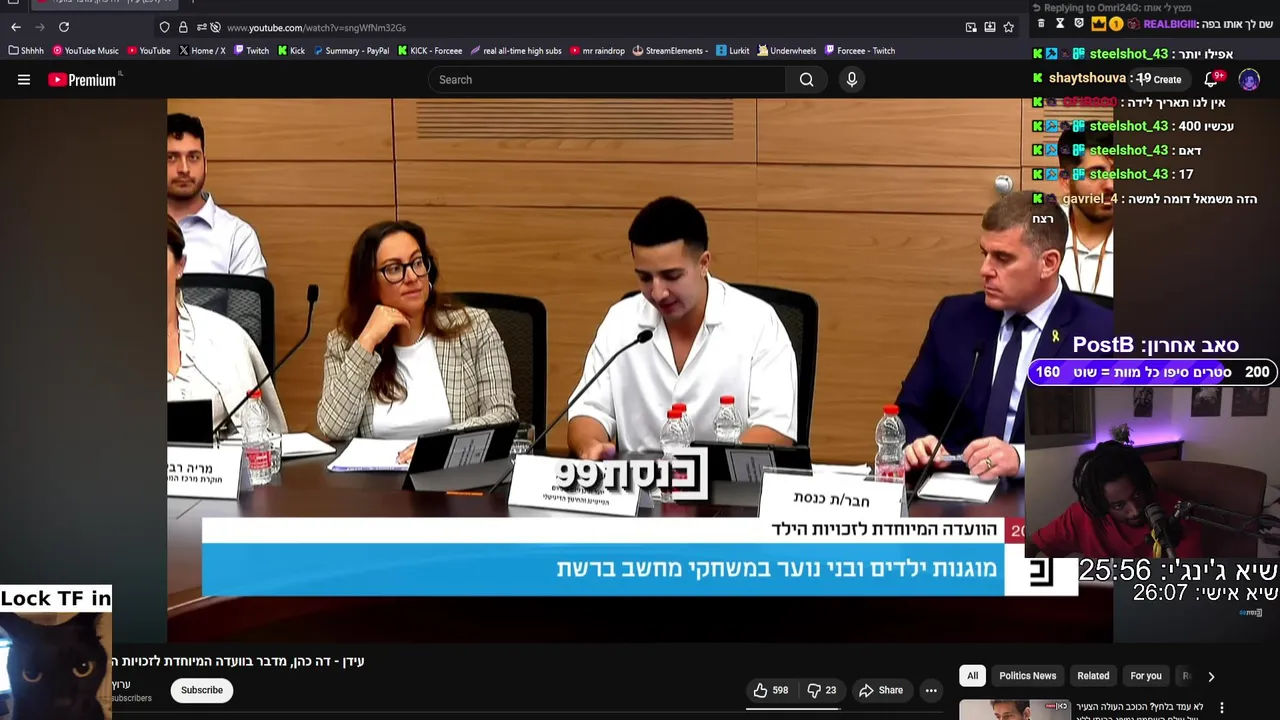Open Lurkit bookmark
The image size is (1280, 720).
click(733, 51)
